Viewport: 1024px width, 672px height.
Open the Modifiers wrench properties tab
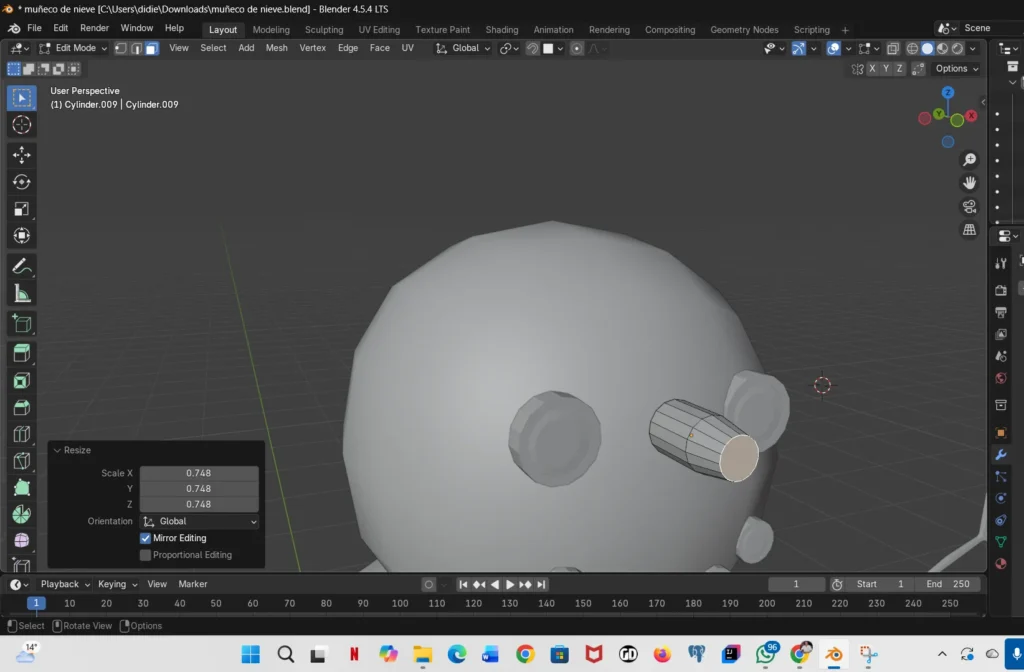click(x=1000, y=454)
